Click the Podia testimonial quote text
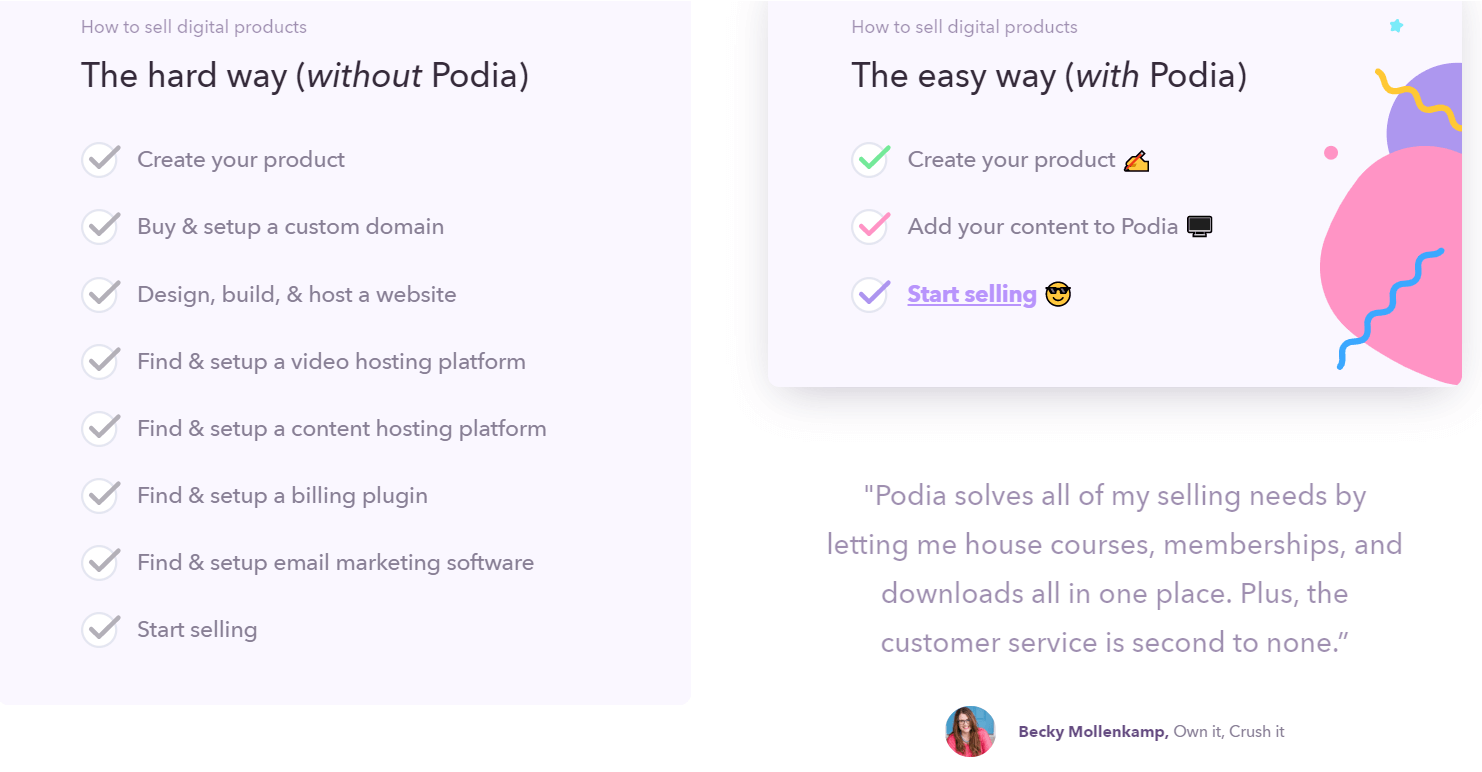The height and width of the screenshot is (772, 1482). pos(1114,569)
